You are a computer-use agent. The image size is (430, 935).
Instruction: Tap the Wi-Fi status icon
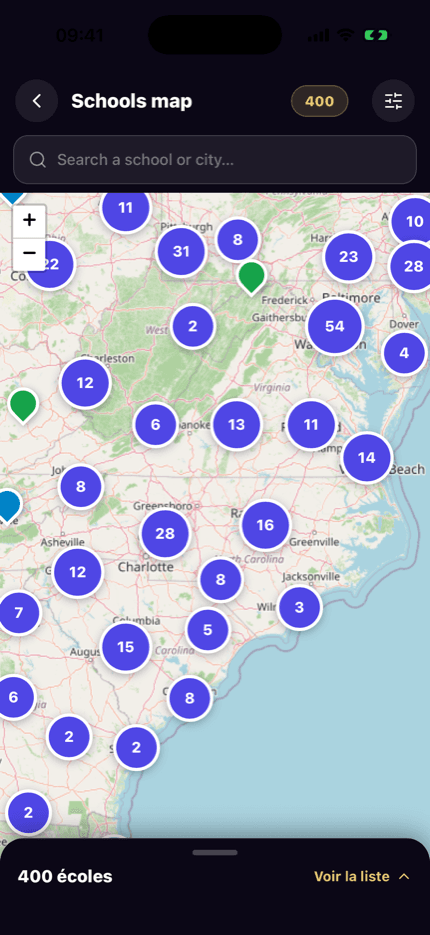345,35
